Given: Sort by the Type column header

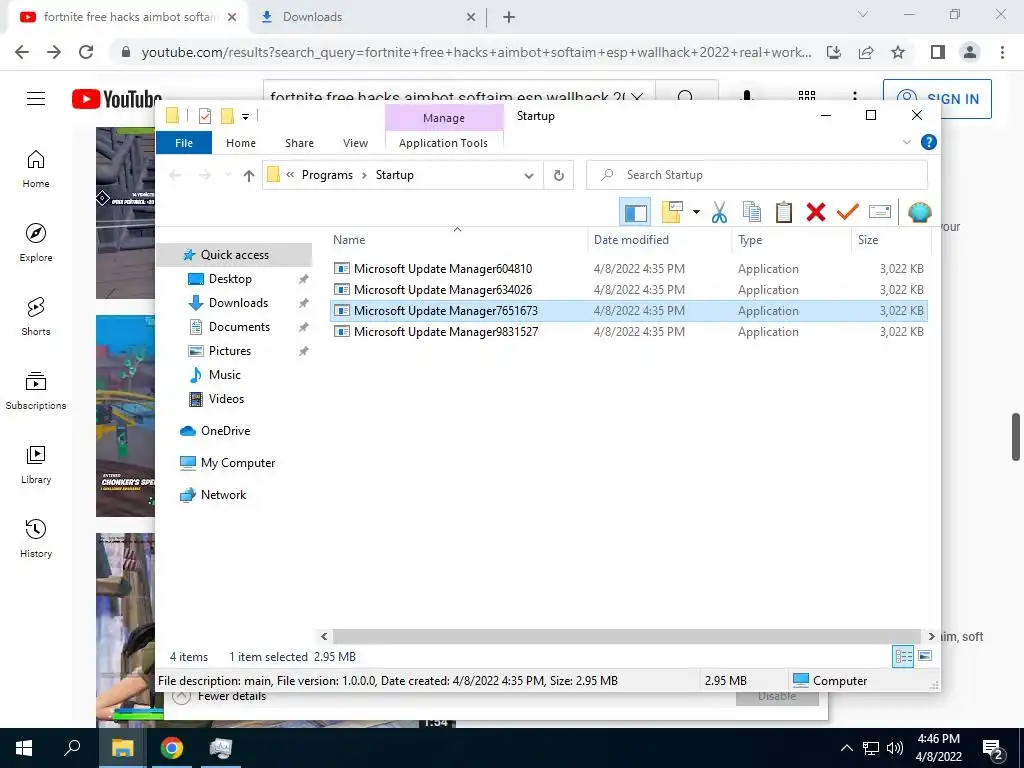Looking at the screenshot, I should click(x=750, y=240).
